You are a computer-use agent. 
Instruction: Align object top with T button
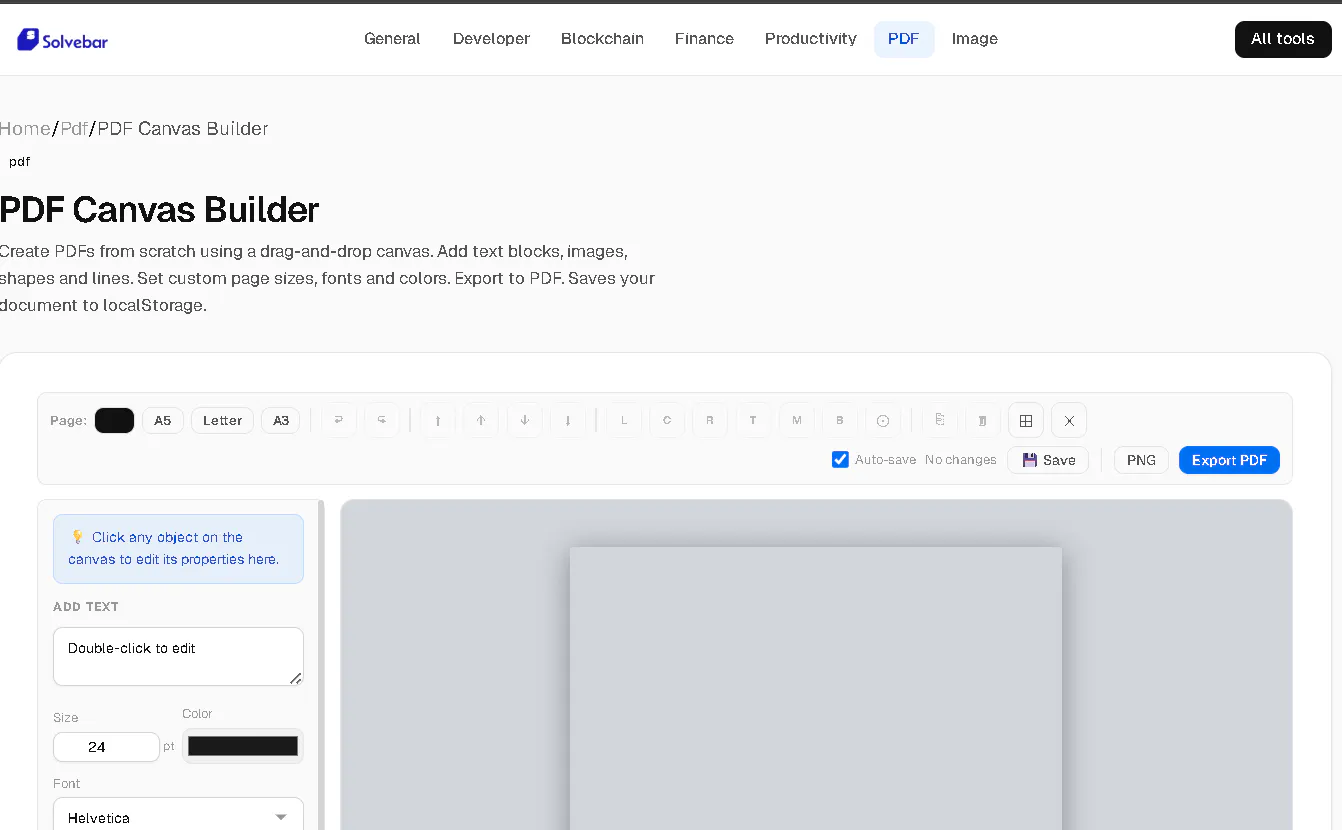point(753,420)
